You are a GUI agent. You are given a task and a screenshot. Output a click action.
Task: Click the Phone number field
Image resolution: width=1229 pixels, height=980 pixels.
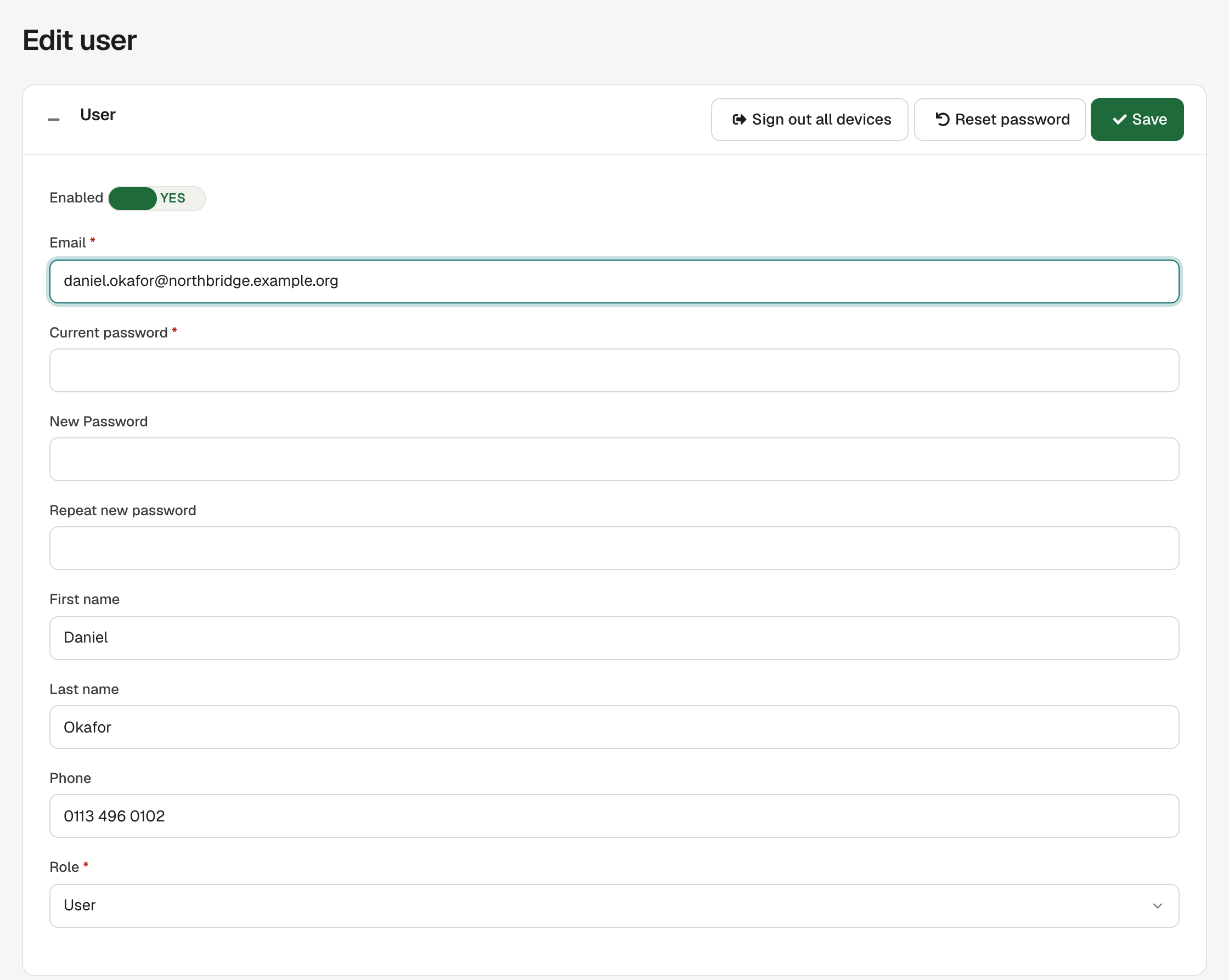tap(614, 816)
